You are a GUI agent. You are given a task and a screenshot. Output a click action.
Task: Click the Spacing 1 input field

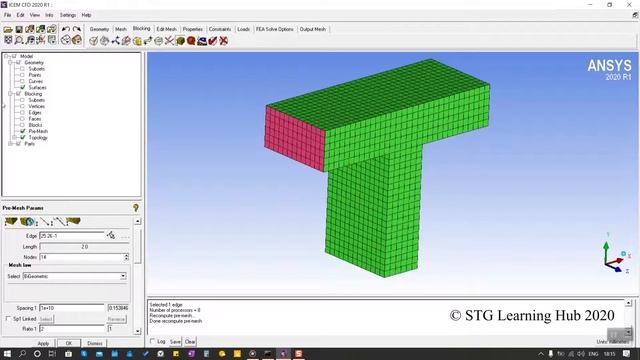pyautogui.click(x=72, y=308)
